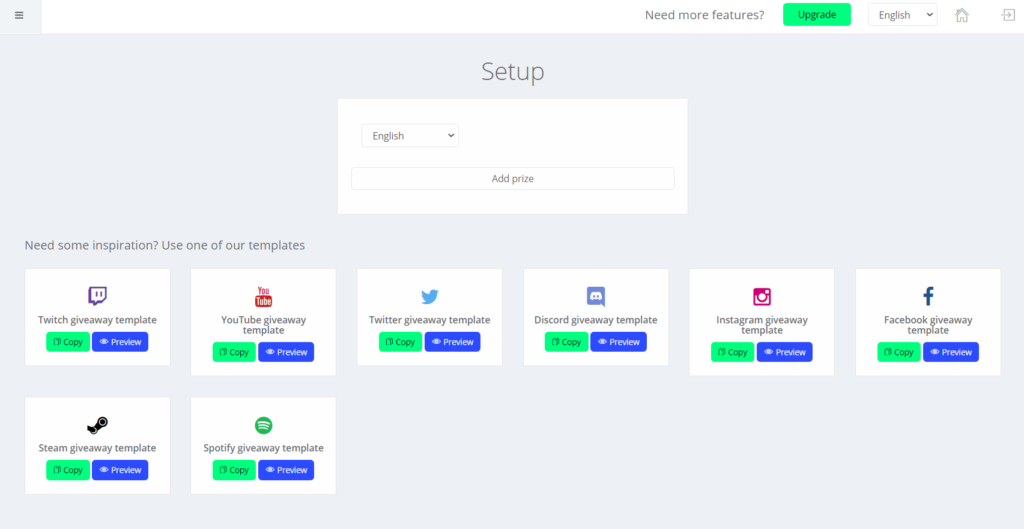Screen dimensions: 1024x529
Task: Click the YouTube logo icon
Action: coord(263,296)
